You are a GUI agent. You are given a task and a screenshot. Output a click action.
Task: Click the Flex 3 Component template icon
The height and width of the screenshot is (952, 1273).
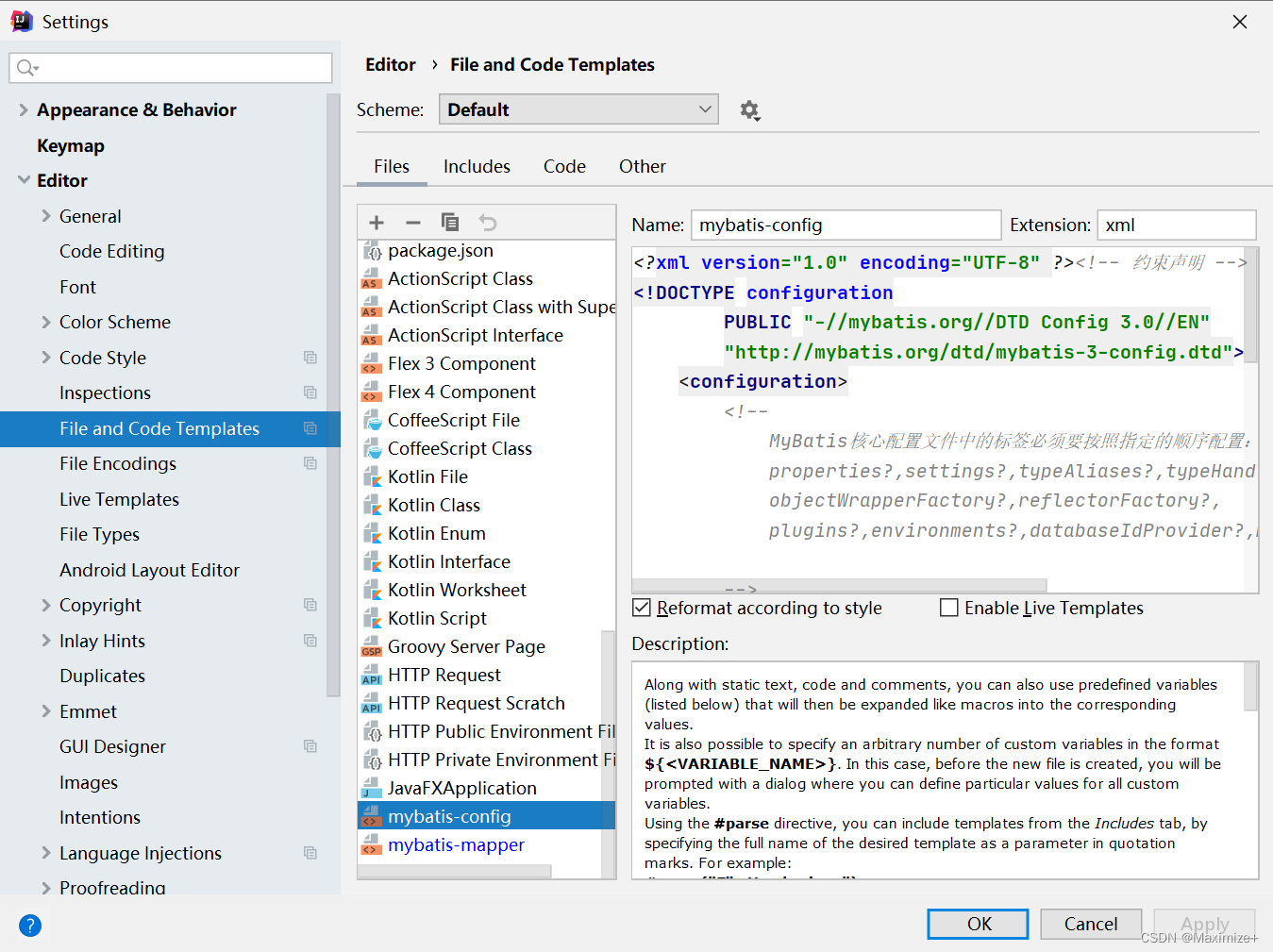371,364
